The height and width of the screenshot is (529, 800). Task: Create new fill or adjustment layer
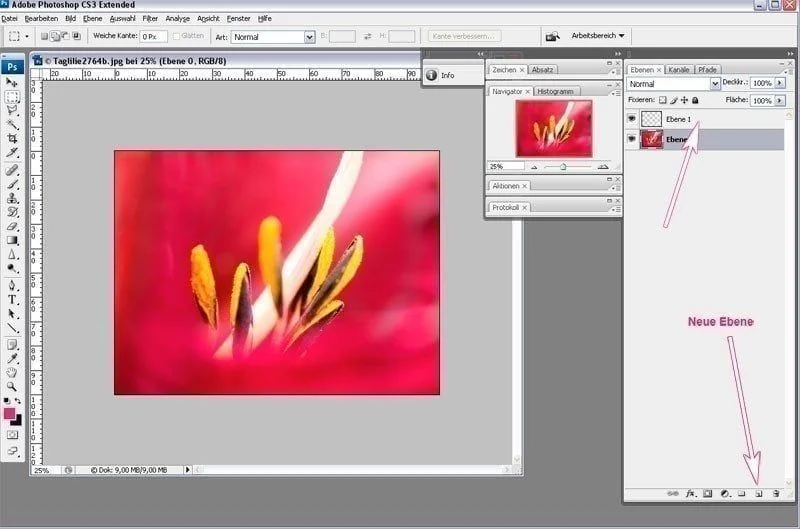tap(724, 494)
